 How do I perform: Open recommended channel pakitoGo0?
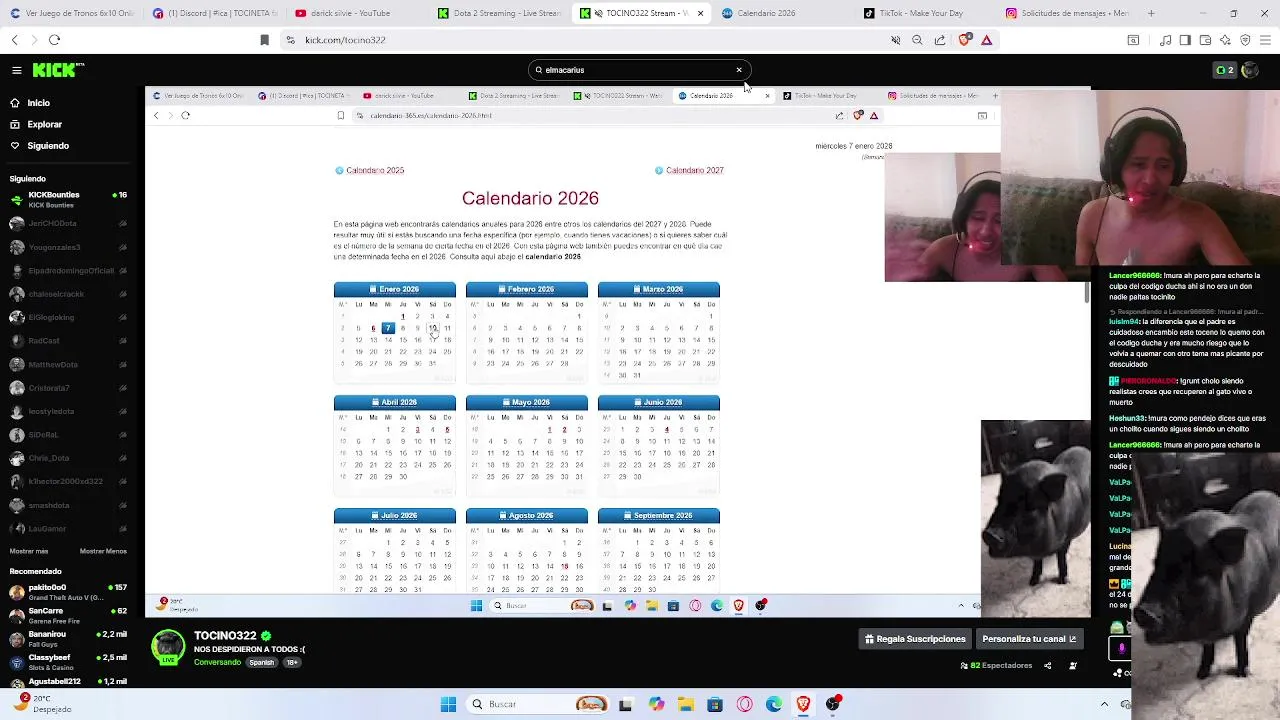[68, 592]
